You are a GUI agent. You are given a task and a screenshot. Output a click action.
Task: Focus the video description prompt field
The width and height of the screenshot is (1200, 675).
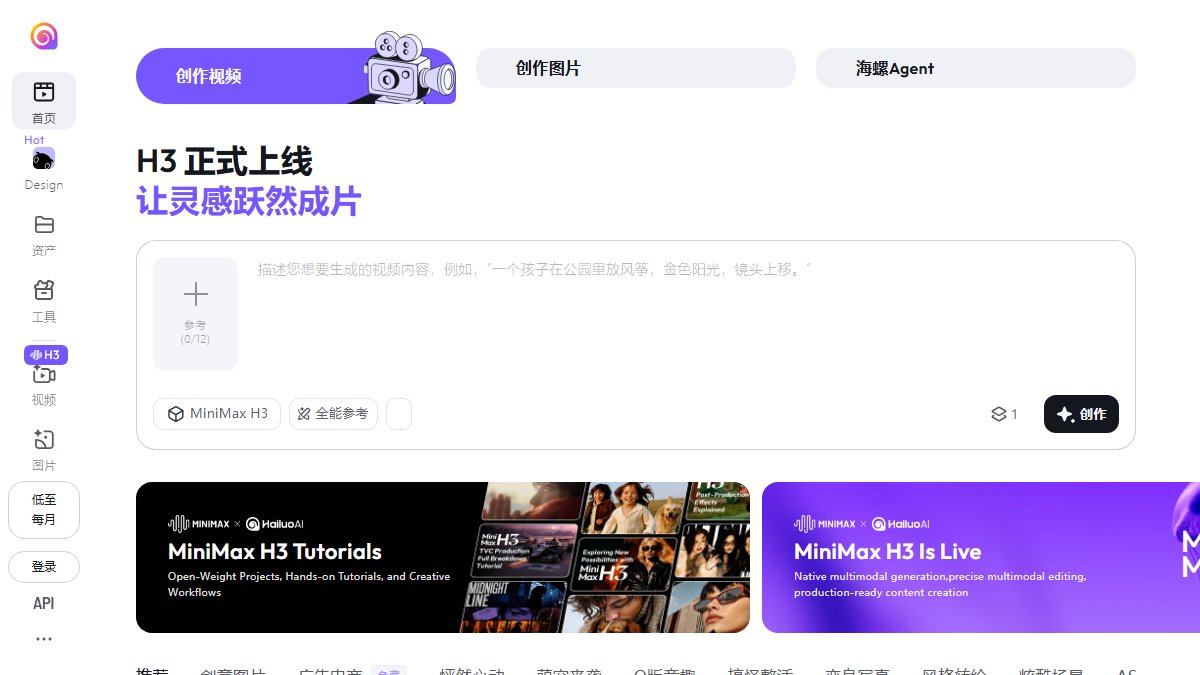686,315
